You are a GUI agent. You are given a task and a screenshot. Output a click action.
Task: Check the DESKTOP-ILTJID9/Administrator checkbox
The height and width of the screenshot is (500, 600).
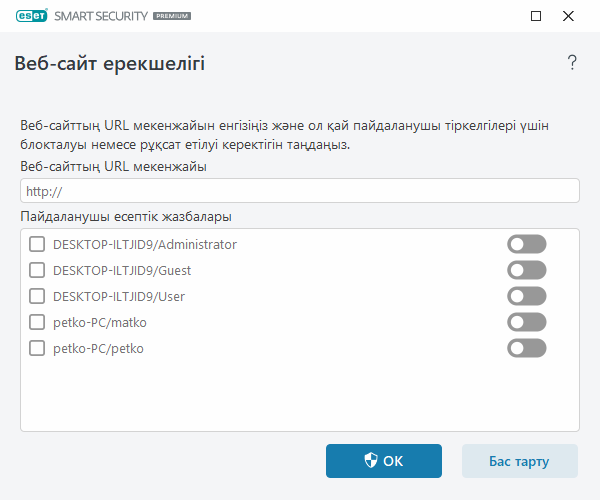click(37, 244)
